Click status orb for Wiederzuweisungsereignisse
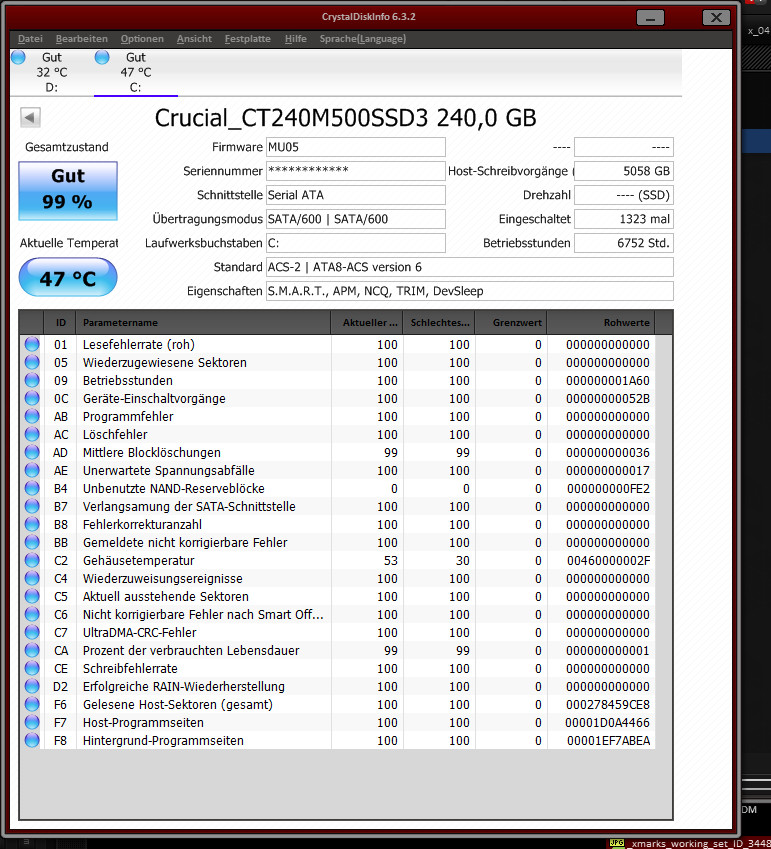The width and height of the screenshot is (771, 849). coord(32,578)
